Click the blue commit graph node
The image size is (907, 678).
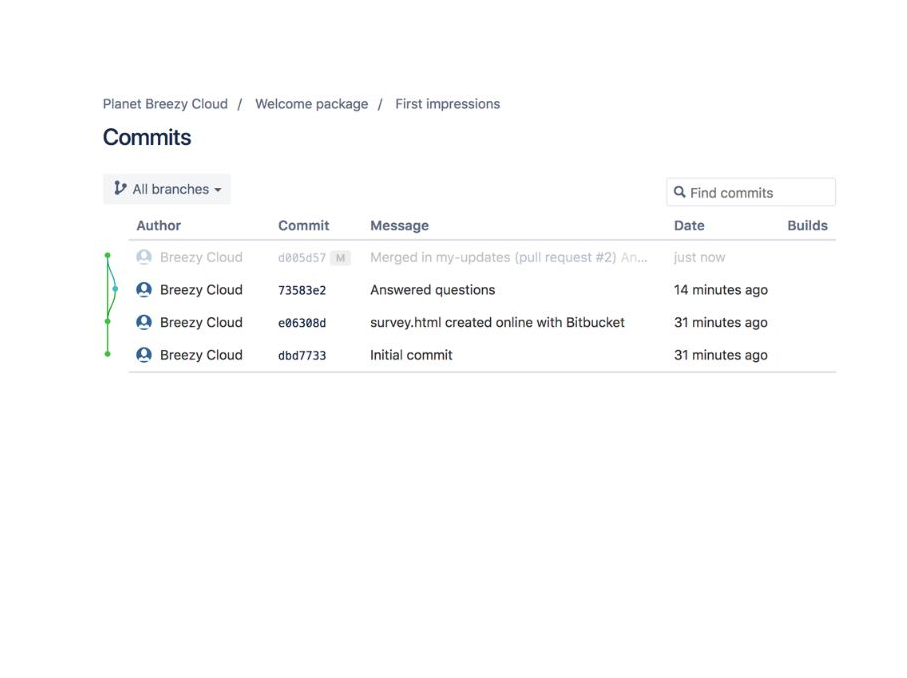[x=115, y=289]
